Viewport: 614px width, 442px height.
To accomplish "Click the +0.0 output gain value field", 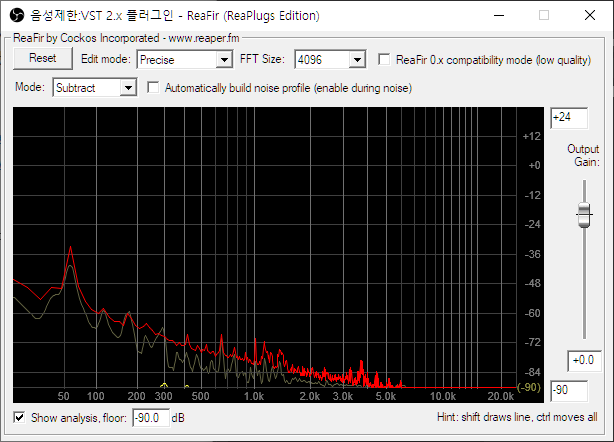I will point(584,361).
